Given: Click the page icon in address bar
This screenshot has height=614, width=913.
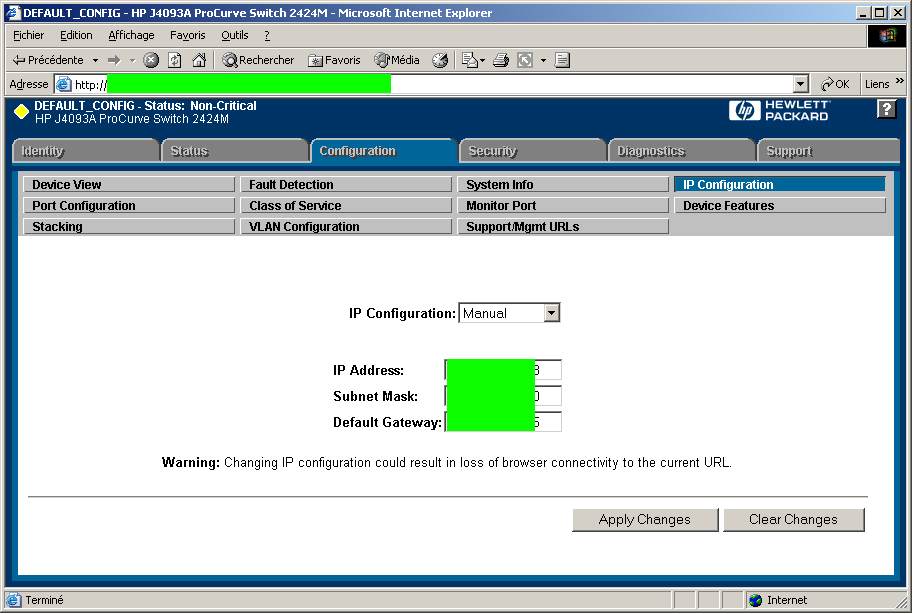Looking at the screenshot, I should pos(63,84).
